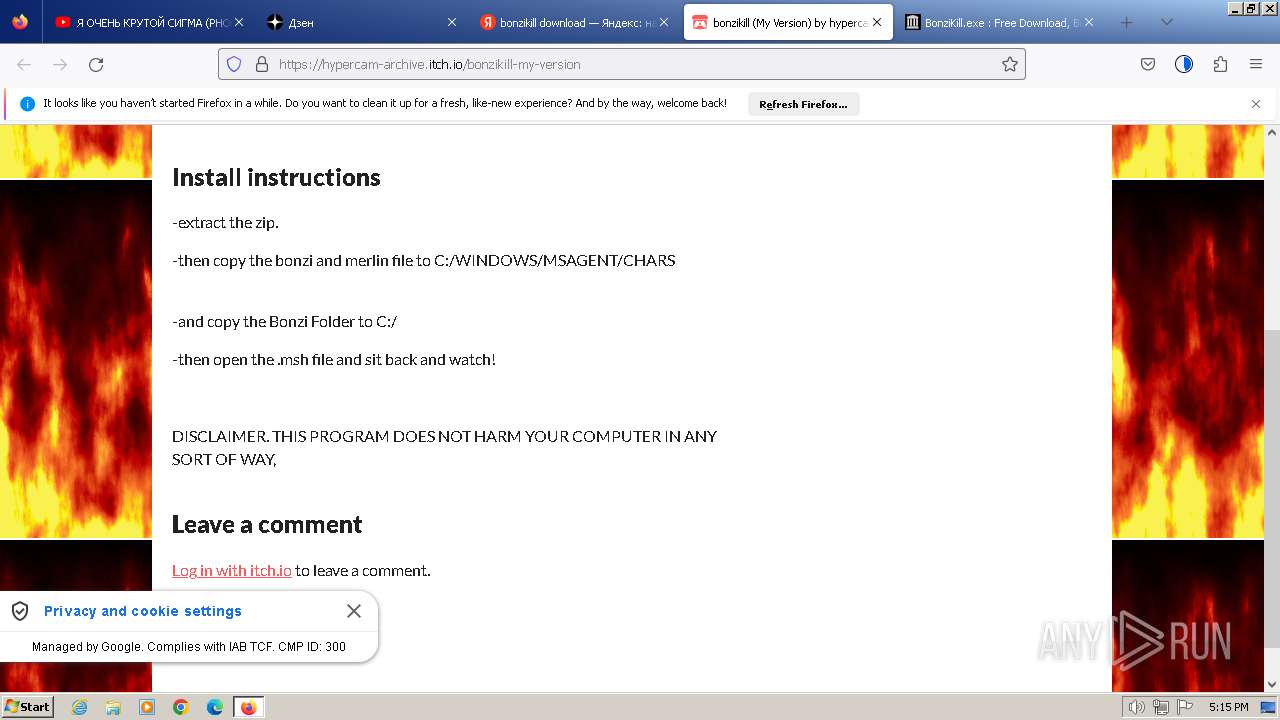Save page to Pocket
The width and height of the screenshot is (1280, 720).
[1148, 64]
